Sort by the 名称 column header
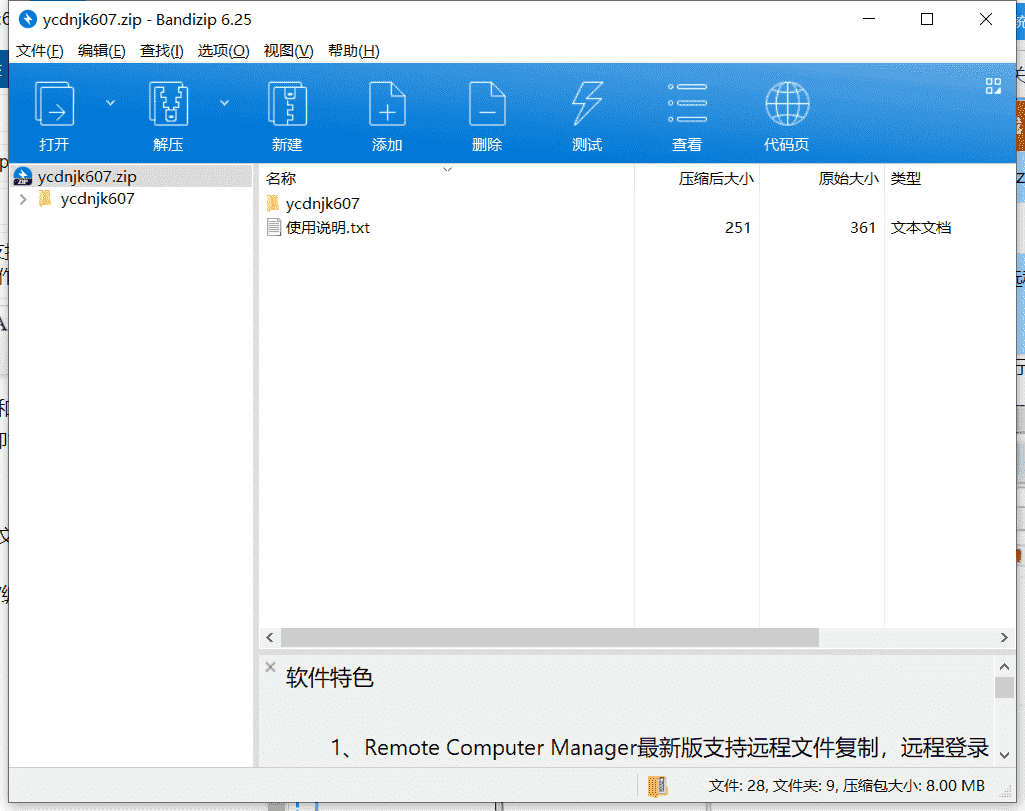Screen dimensions: 1025x811 tap(281, 178)
